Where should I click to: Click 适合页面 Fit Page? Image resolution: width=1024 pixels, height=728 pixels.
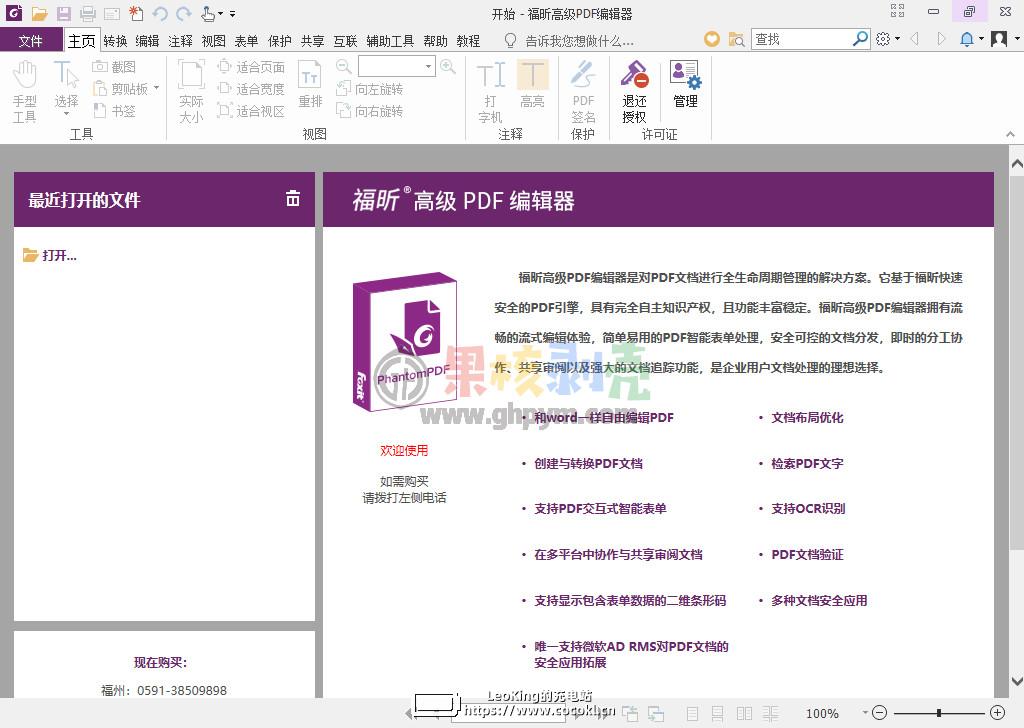click(x=251, y=67)
